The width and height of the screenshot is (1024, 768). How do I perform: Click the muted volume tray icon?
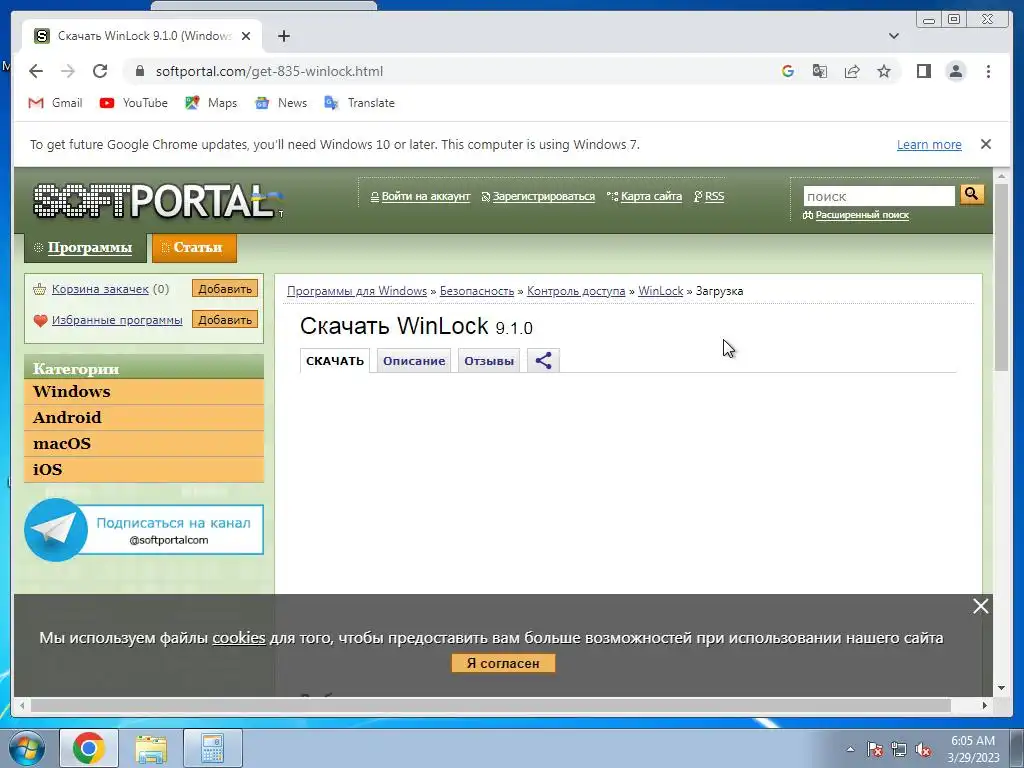(923, 750)
